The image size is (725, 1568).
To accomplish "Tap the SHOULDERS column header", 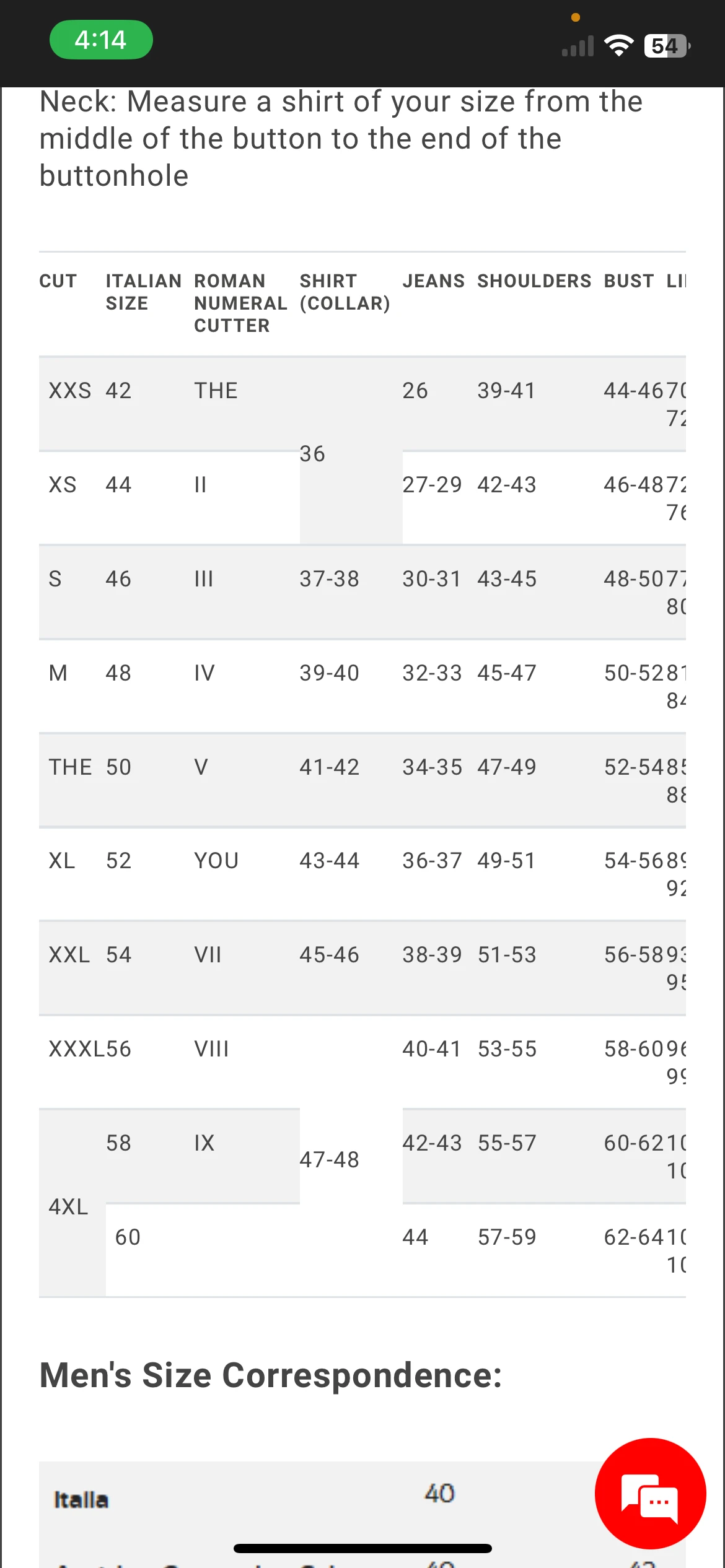I will [x=534, y=281].
